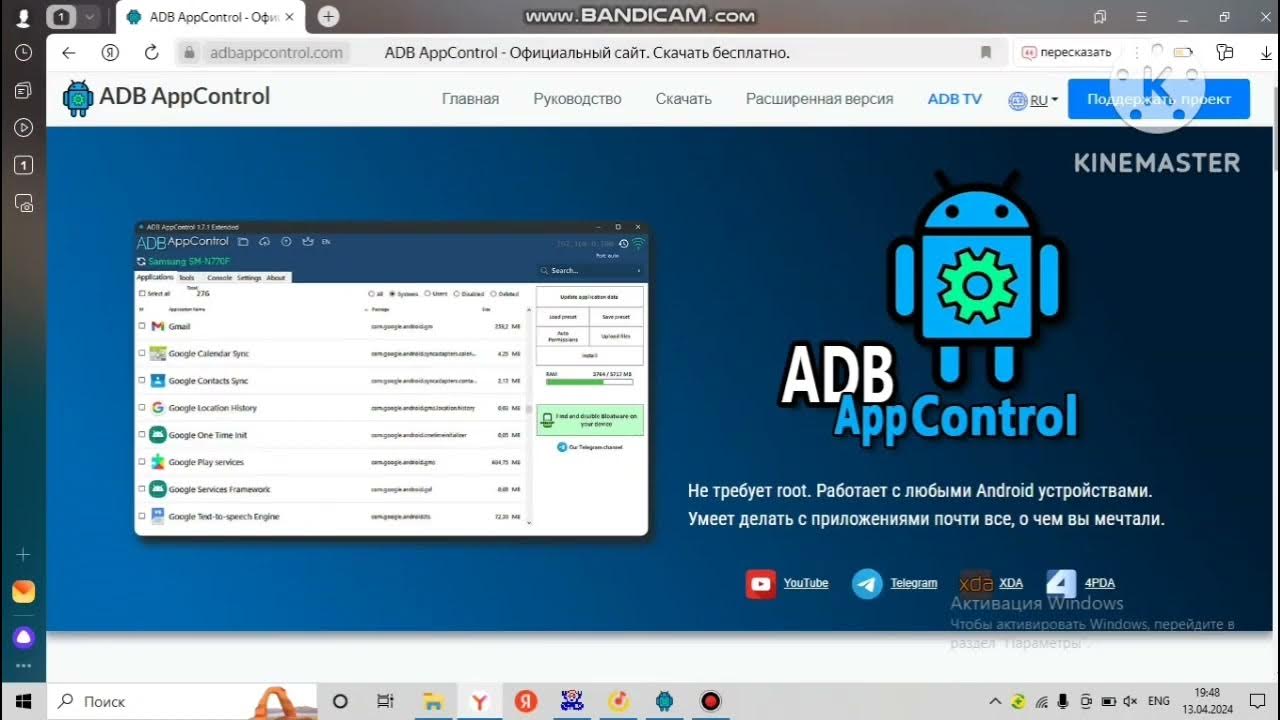Open the bookmarks collection icon in title bar

1101,17
